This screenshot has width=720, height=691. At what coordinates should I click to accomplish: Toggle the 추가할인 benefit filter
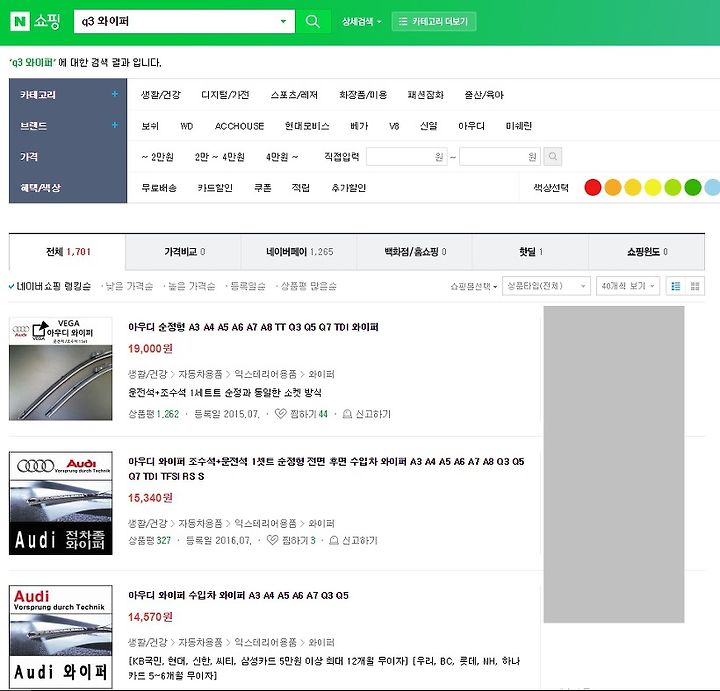[349, 188]
